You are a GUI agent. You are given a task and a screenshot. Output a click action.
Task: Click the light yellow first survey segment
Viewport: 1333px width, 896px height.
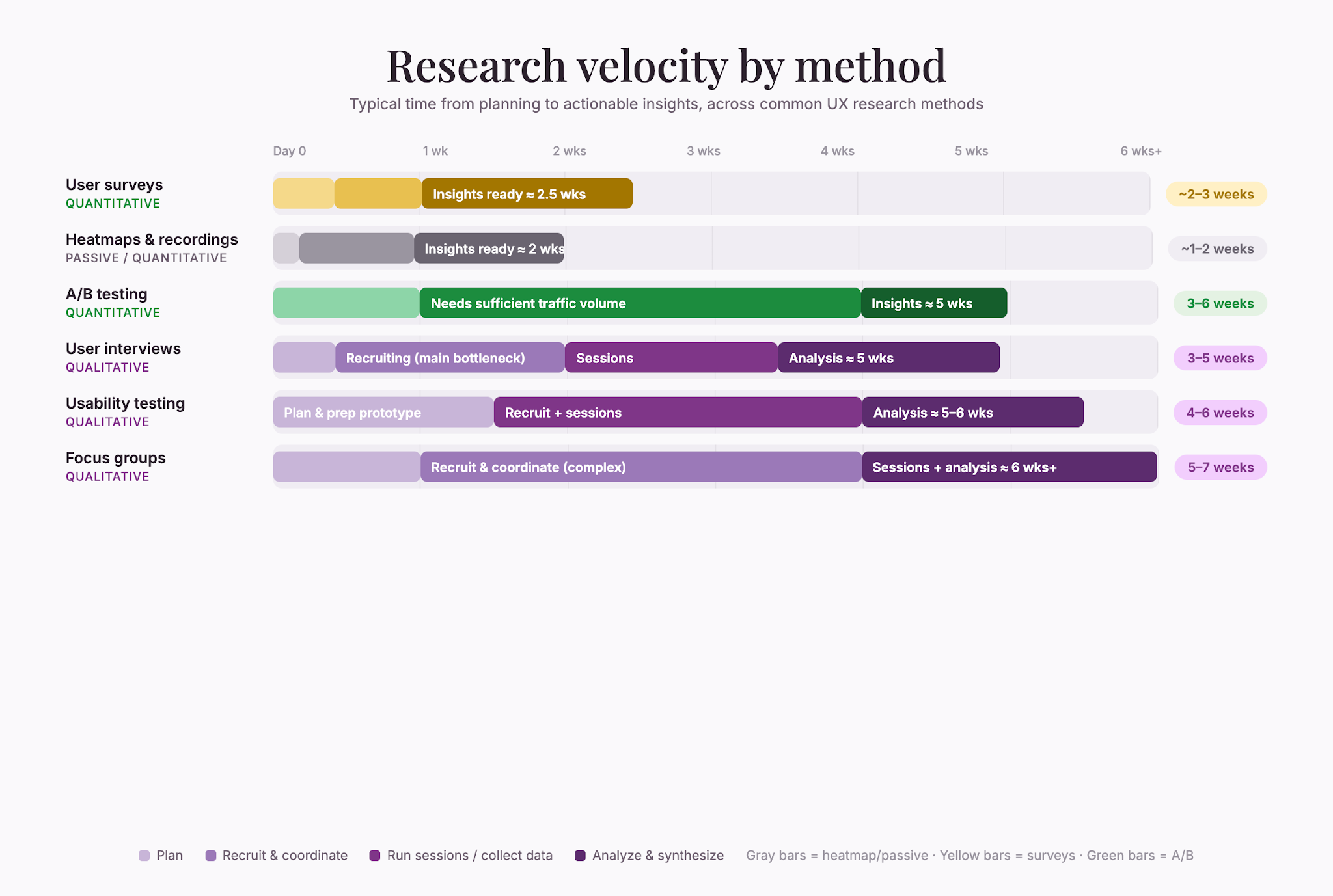point(303,193)
